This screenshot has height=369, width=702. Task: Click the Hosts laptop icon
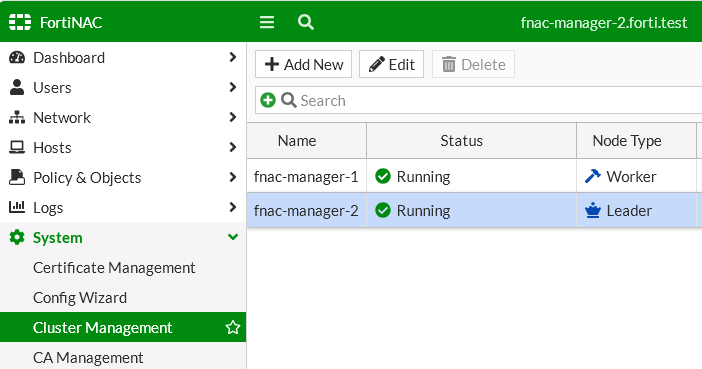(17, 147)
